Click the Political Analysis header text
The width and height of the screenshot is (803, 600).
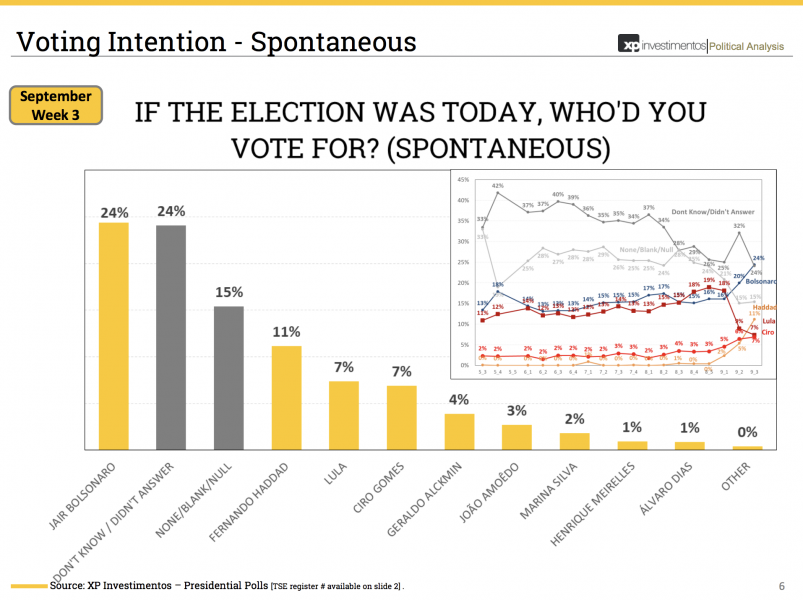coord(748,44)
